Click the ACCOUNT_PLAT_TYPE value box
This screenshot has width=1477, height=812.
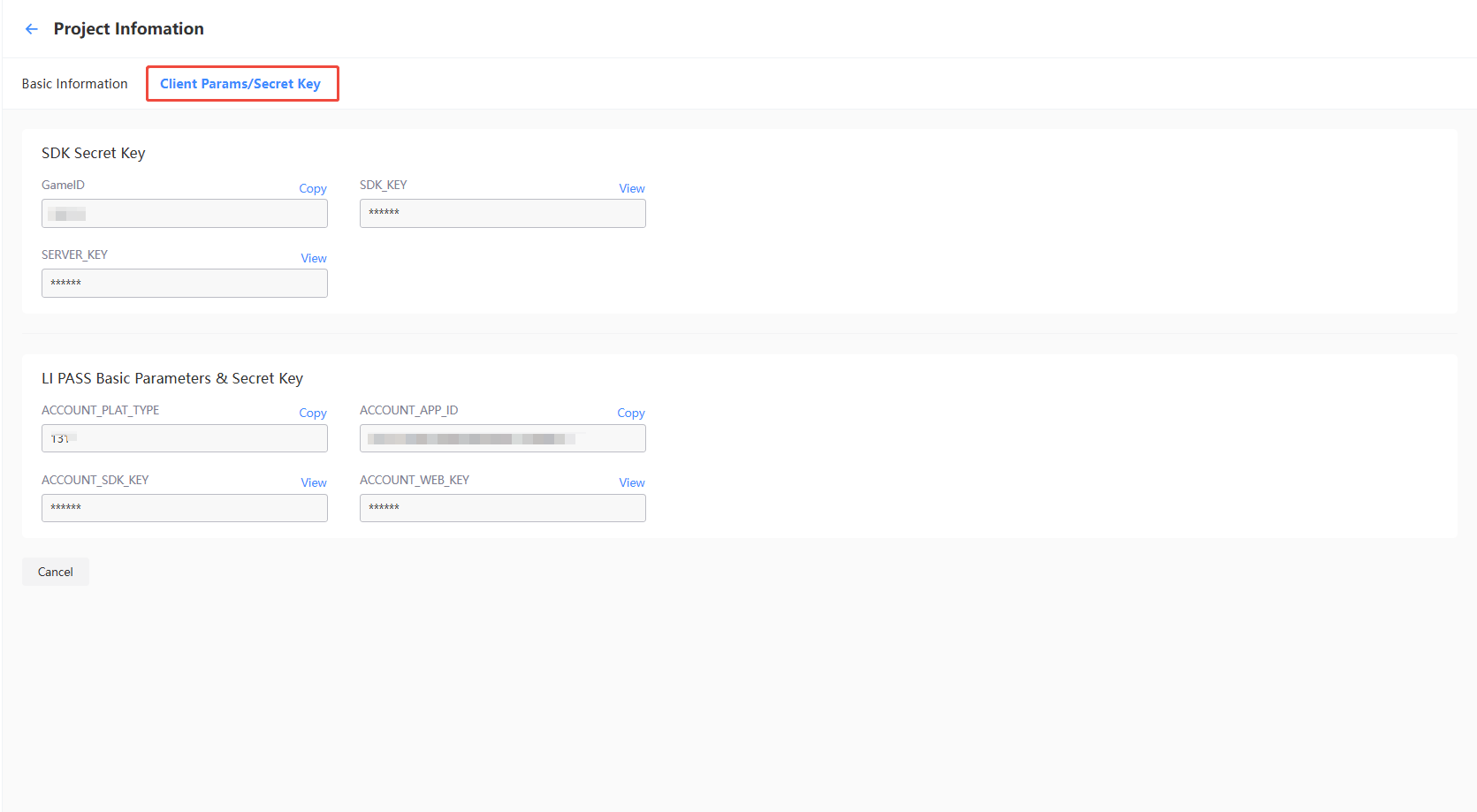pyautogui.click(x=184, y=437)
